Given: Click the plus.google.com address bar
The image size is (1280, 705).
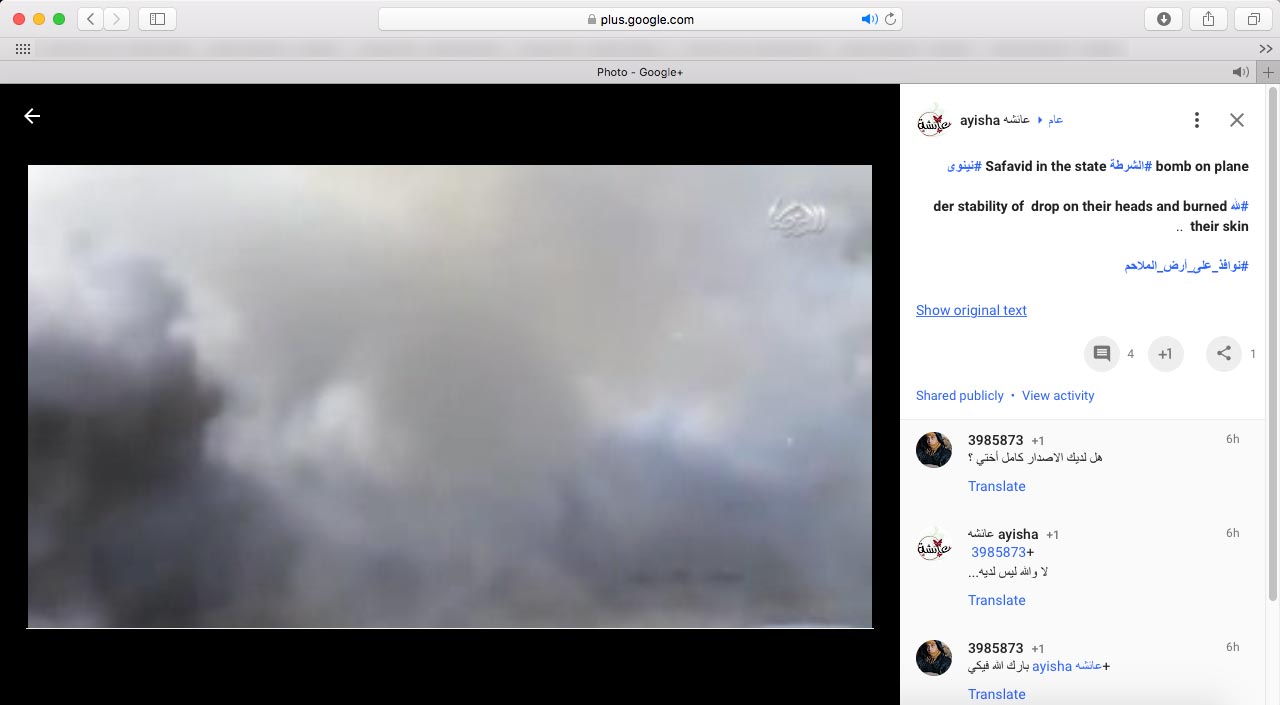Looking at the screenshot, I should [x=640, y=19].
